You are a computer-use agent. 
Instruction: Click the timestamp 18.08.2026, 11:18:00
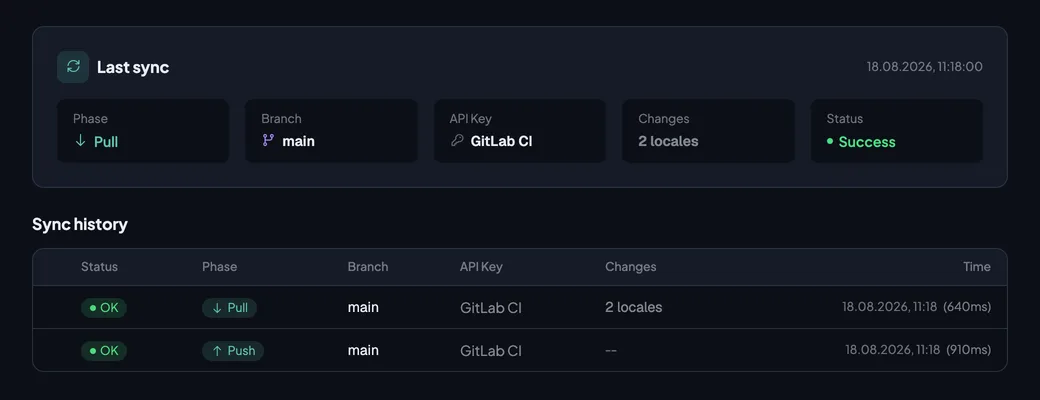pyautogui.click(x=925, y=66)
